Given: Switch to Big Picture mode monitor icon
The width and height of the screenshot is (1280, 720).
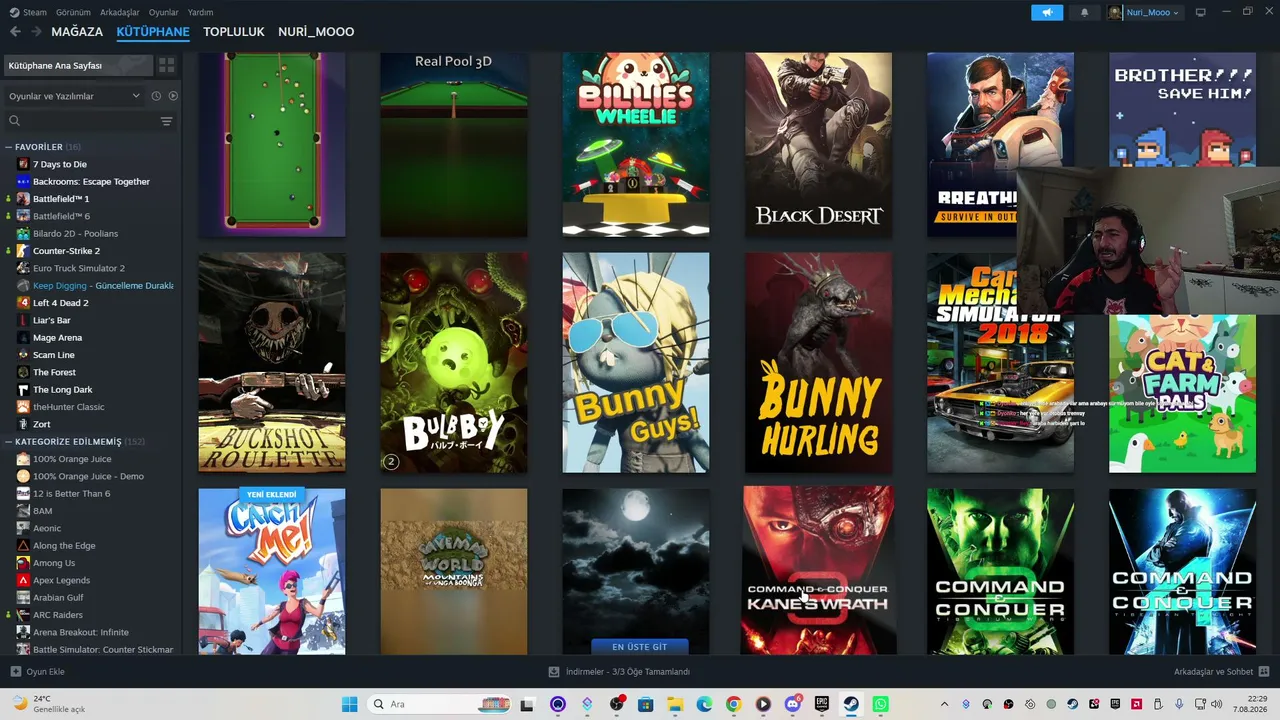Looking at the screenshot, I should tap(1201, 13).
